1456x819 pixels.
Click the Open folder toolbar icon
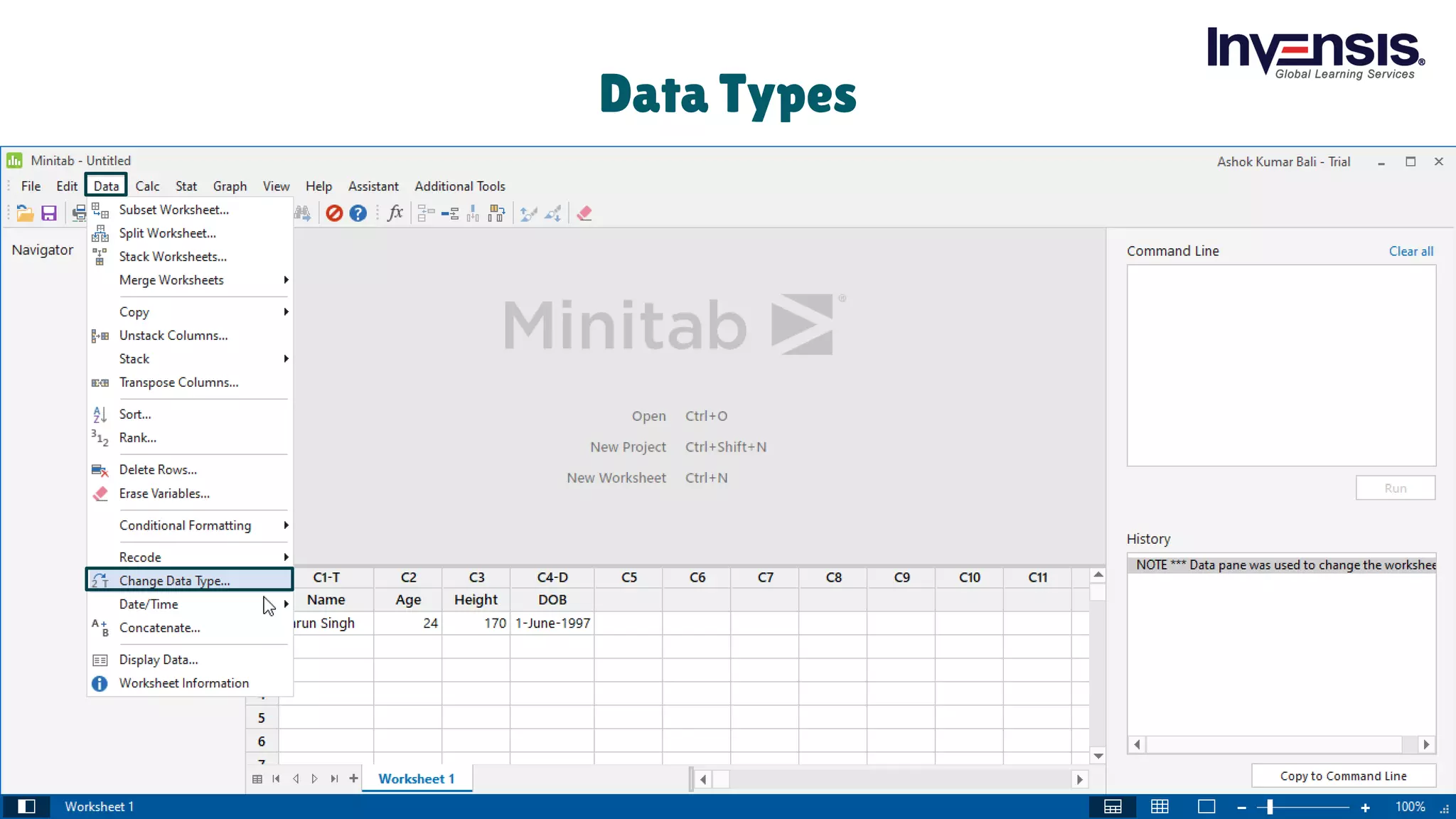click(x=25, y=213)
